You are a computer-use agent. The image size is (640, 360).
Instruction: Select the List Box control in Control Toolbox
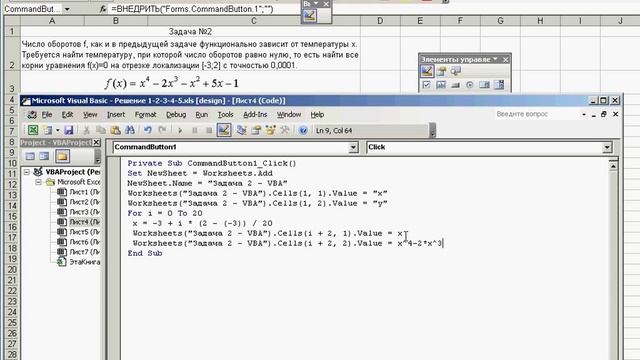tap(484, 85)
